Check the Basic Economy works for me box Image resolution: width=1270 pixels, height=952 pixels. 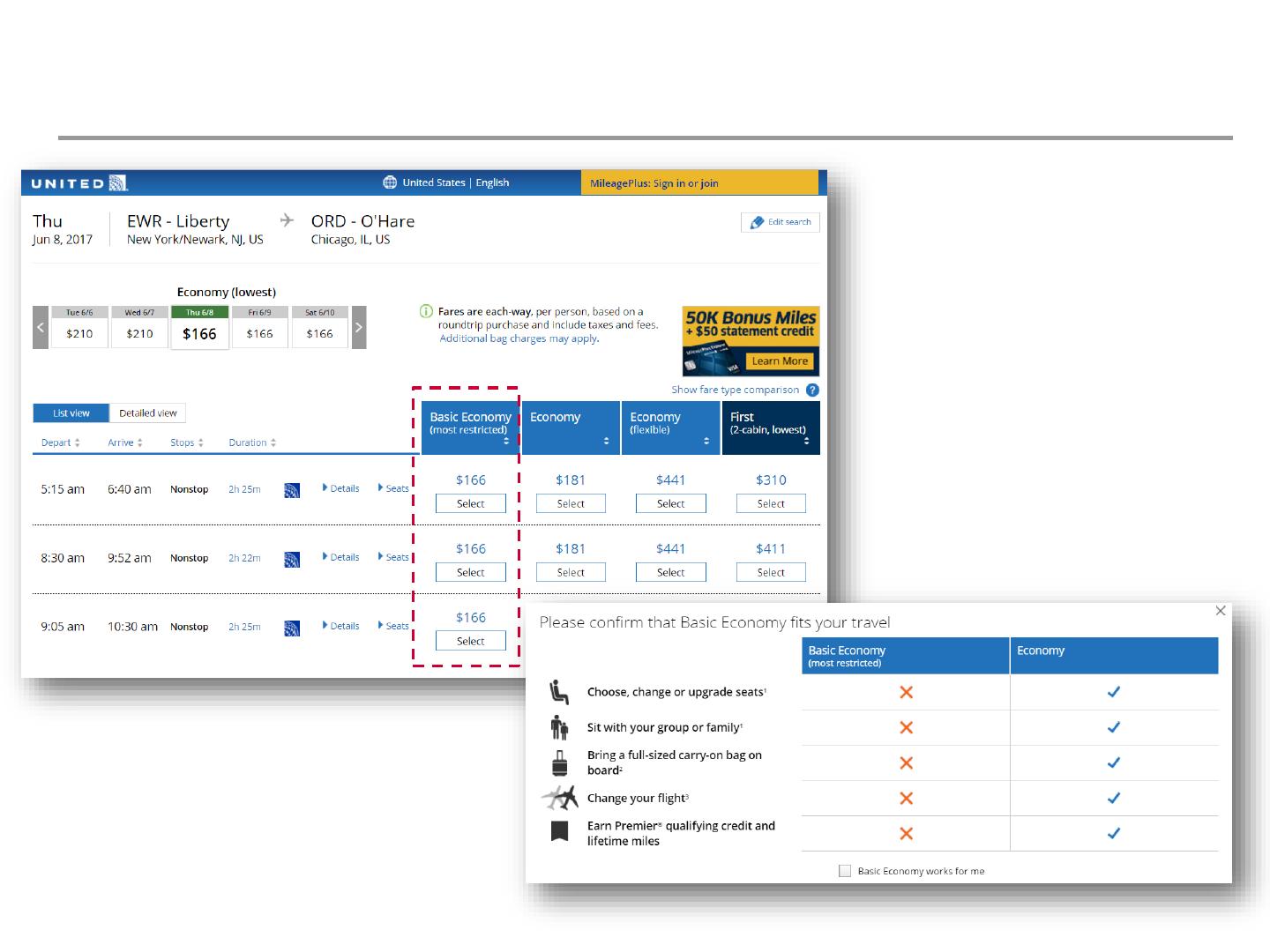(x=845, y=871)
